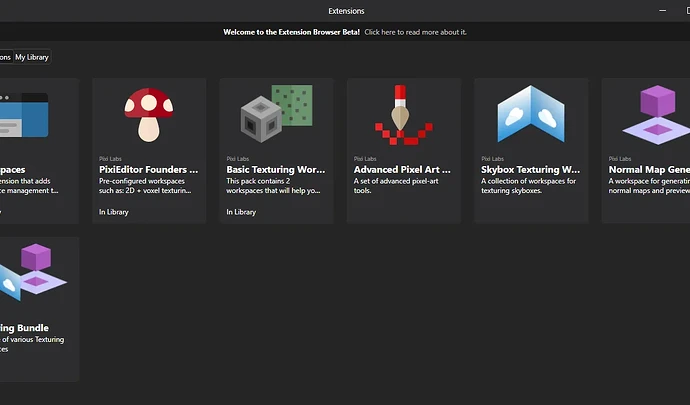Click here to read more about beta
This screenshot has height=405, width=690.
tap(415, 32)
